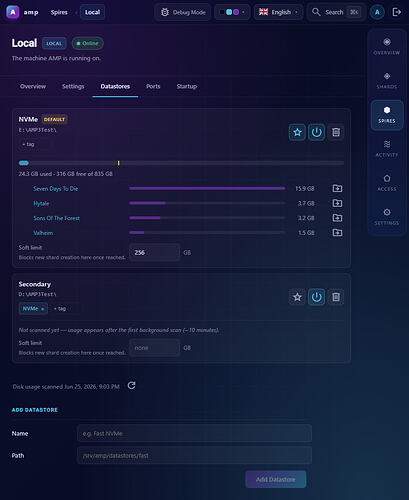Click the Seven Days To Die usage bar
Image resolution: width=409 pixels, height=500 pixels.
pos(207,188)
